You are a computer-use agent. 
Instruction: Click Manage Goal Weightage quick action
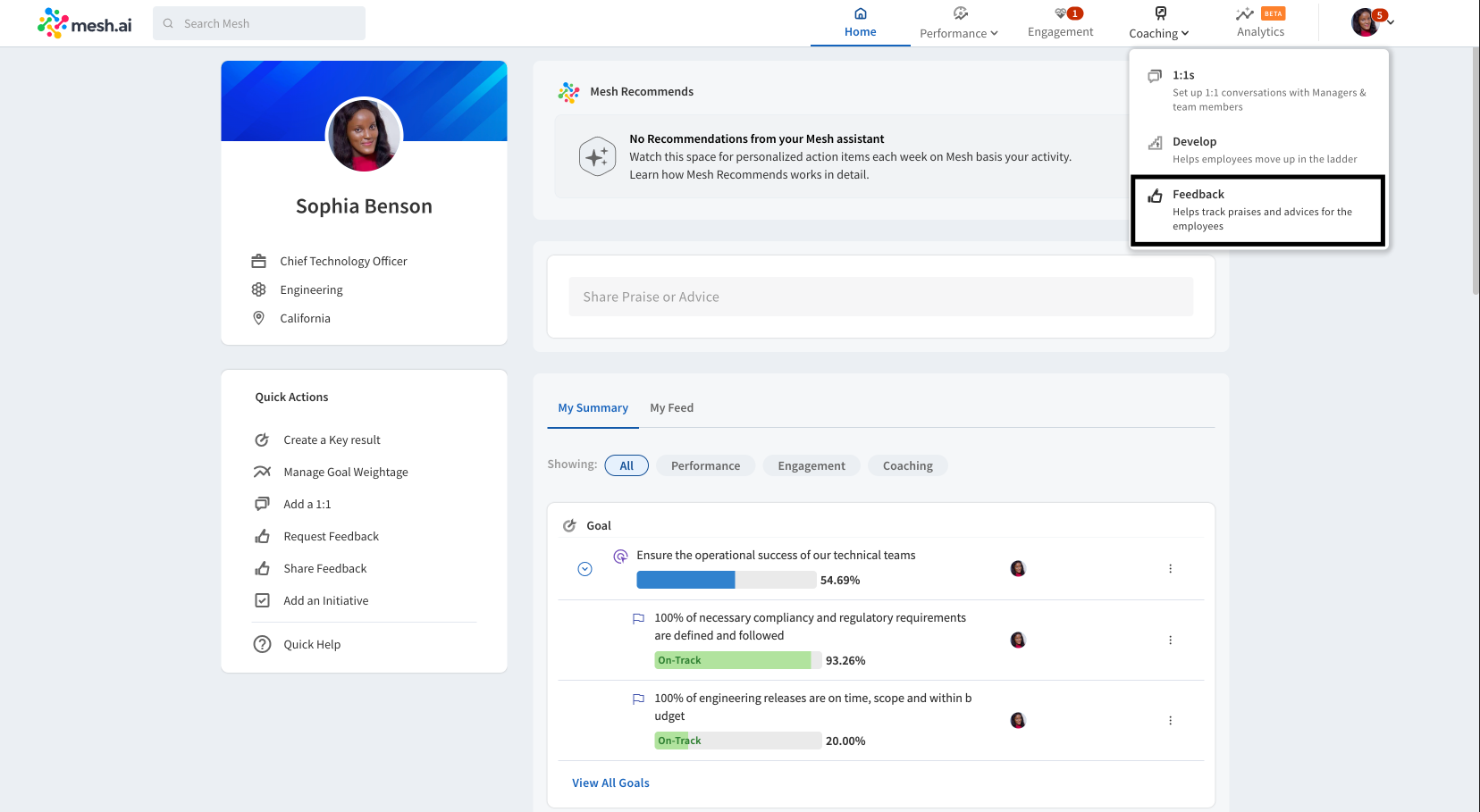coord(346,472)
